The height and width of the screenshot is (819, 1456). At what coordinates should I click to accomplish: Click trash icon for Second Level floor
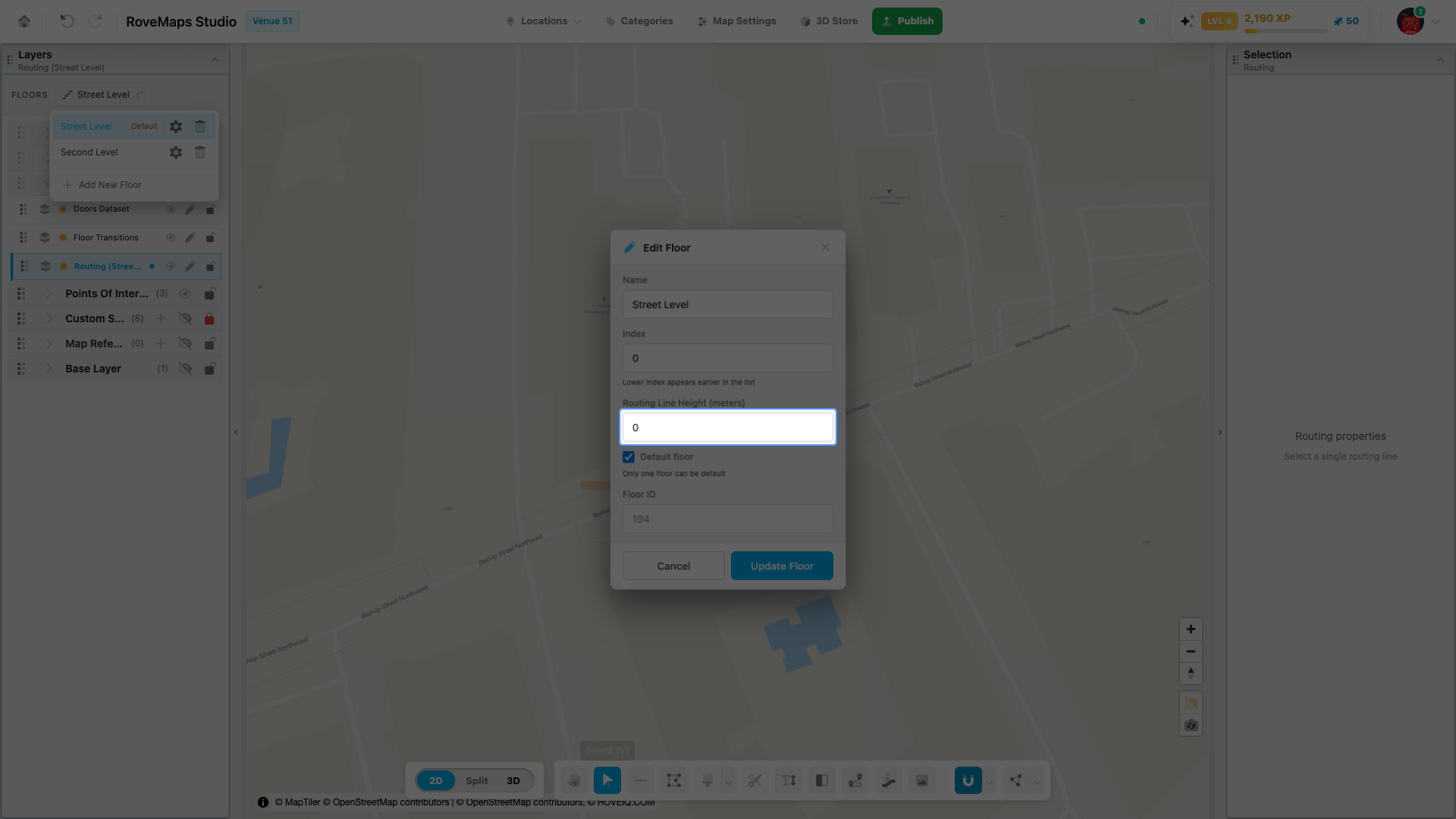pyautogui.click(x=200, y=152)
